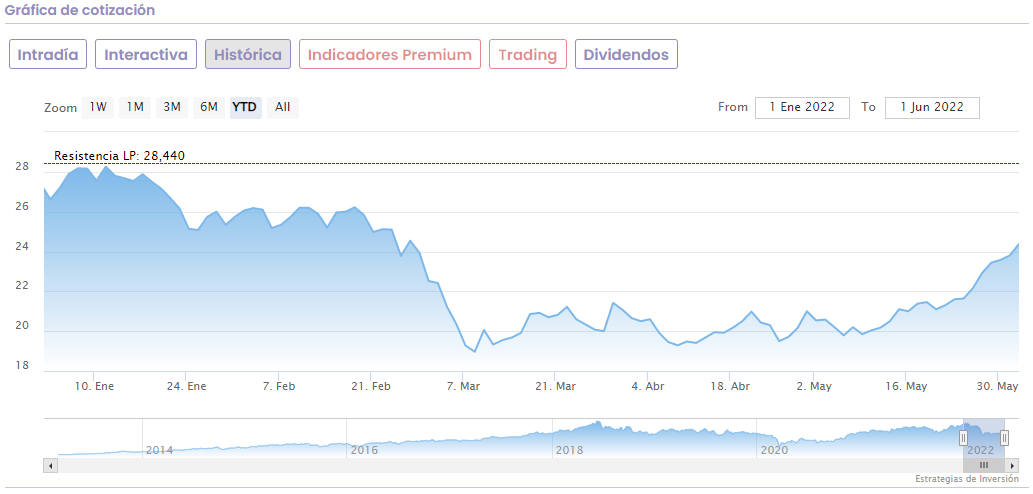This screenshot has width=1033, height=494.
Task: Select the 1W zoom range
Action: pos(98,107)
